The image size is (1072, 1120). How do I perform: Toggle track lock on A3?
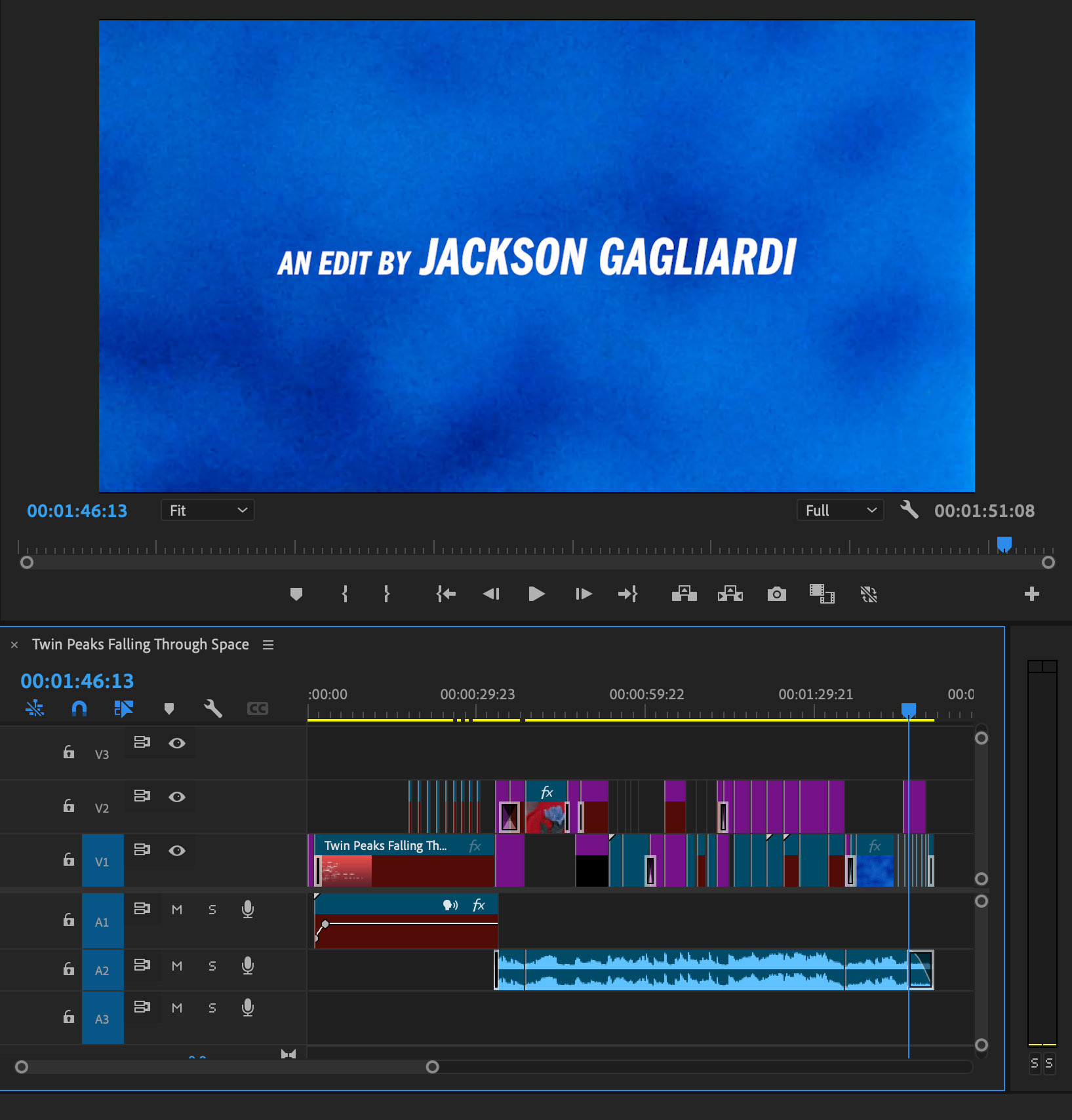pyautogui.click(x=69, y=1016)
